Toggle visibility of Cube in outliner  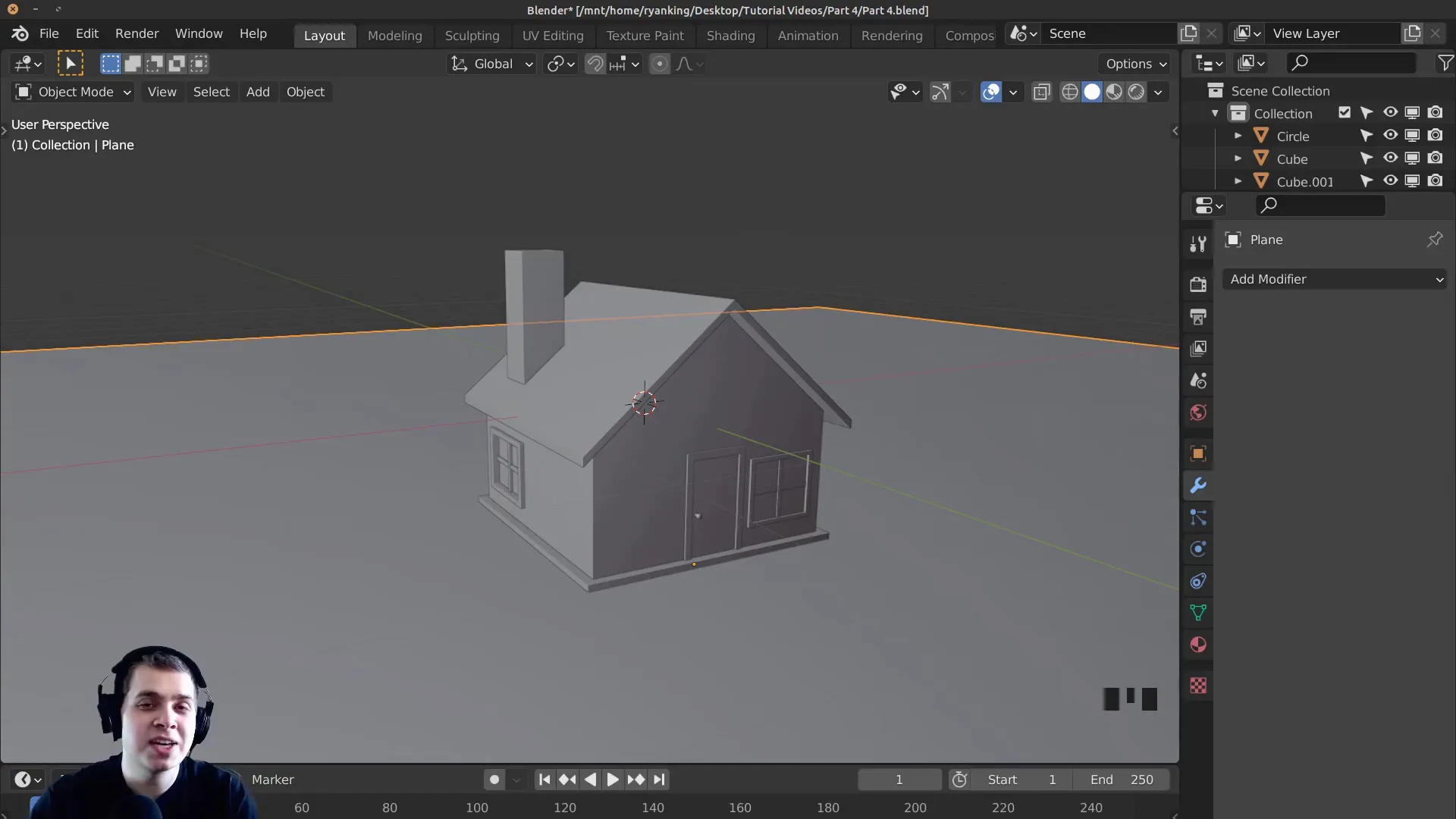pyautogui.click(x=1390, y=157)
